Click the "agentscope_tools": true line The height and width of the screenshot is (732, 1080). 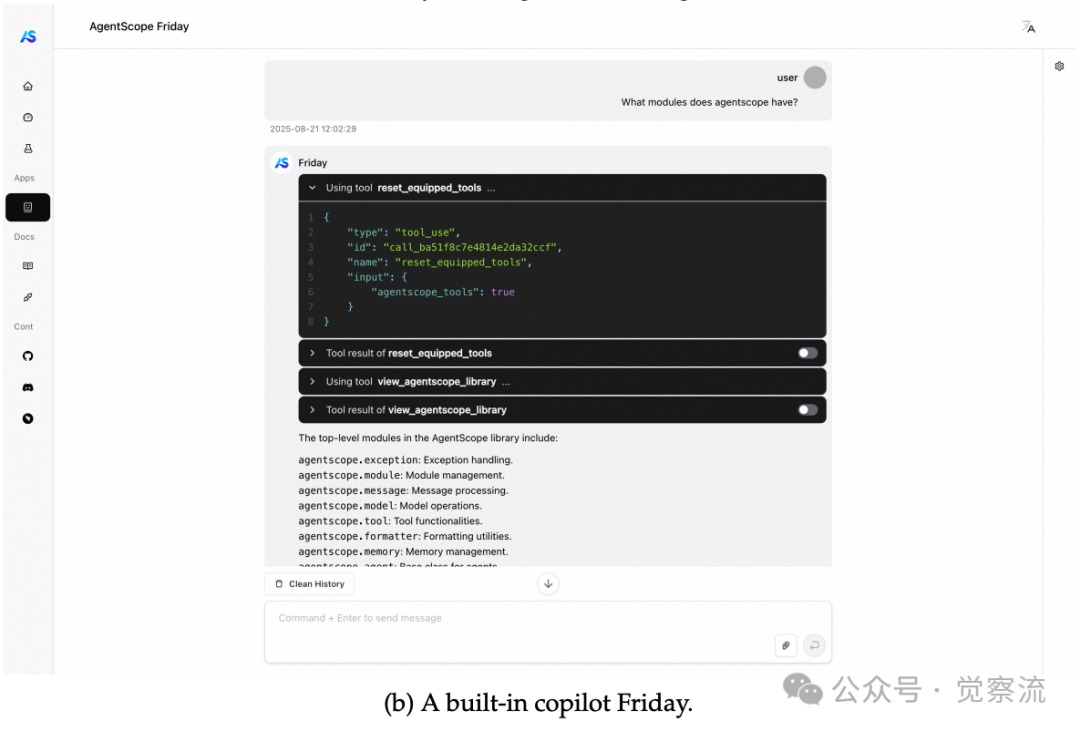click(x=443, y=292)
